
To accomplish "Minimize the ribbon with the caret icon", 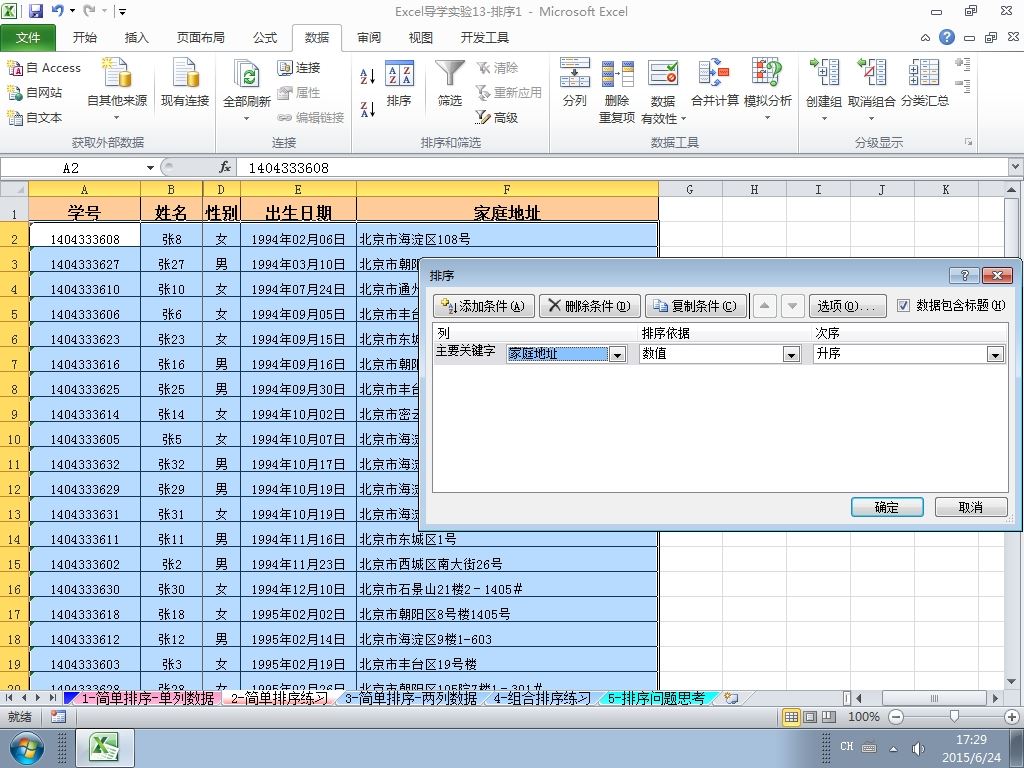I will tap(925, 38).
